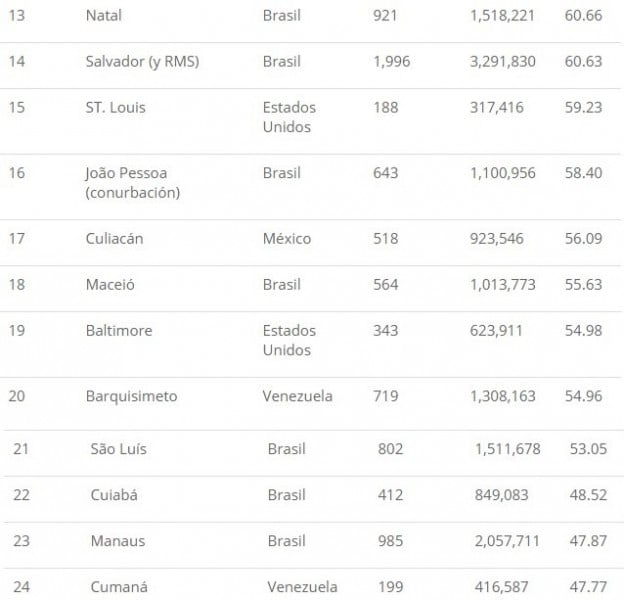Select the México country cell

(x=287, y=239)
